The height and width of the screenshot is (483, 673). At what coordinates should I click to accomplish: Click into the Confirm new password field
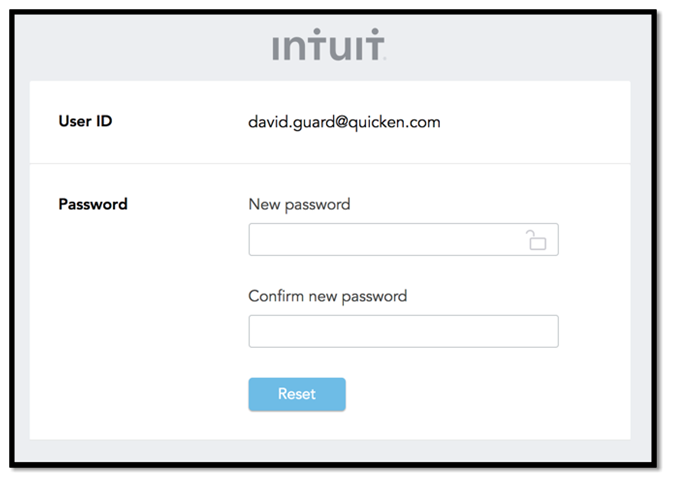tap(403, 331)
